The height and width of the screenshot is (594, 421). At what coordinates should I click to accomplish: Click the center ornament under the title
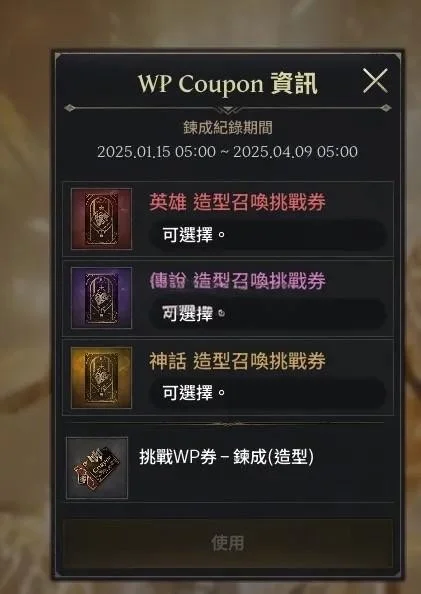(227, 110)
